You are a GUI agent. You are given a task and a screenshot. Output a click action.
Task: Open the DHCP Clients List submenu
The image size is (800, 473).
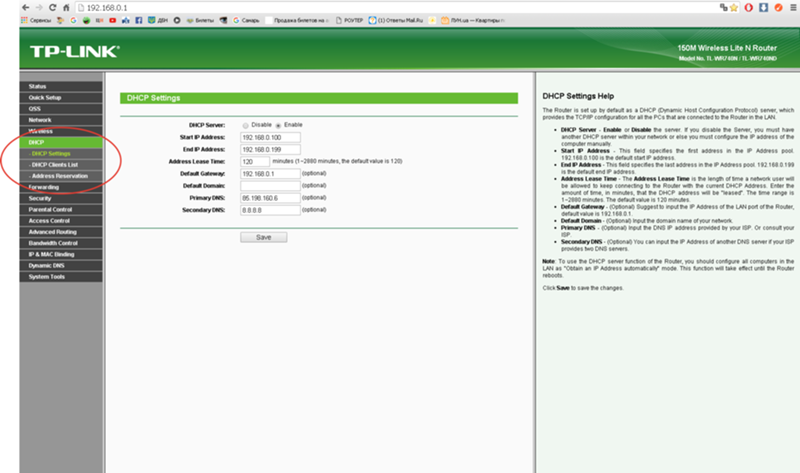pyautogui.click(x=61, y=165)
